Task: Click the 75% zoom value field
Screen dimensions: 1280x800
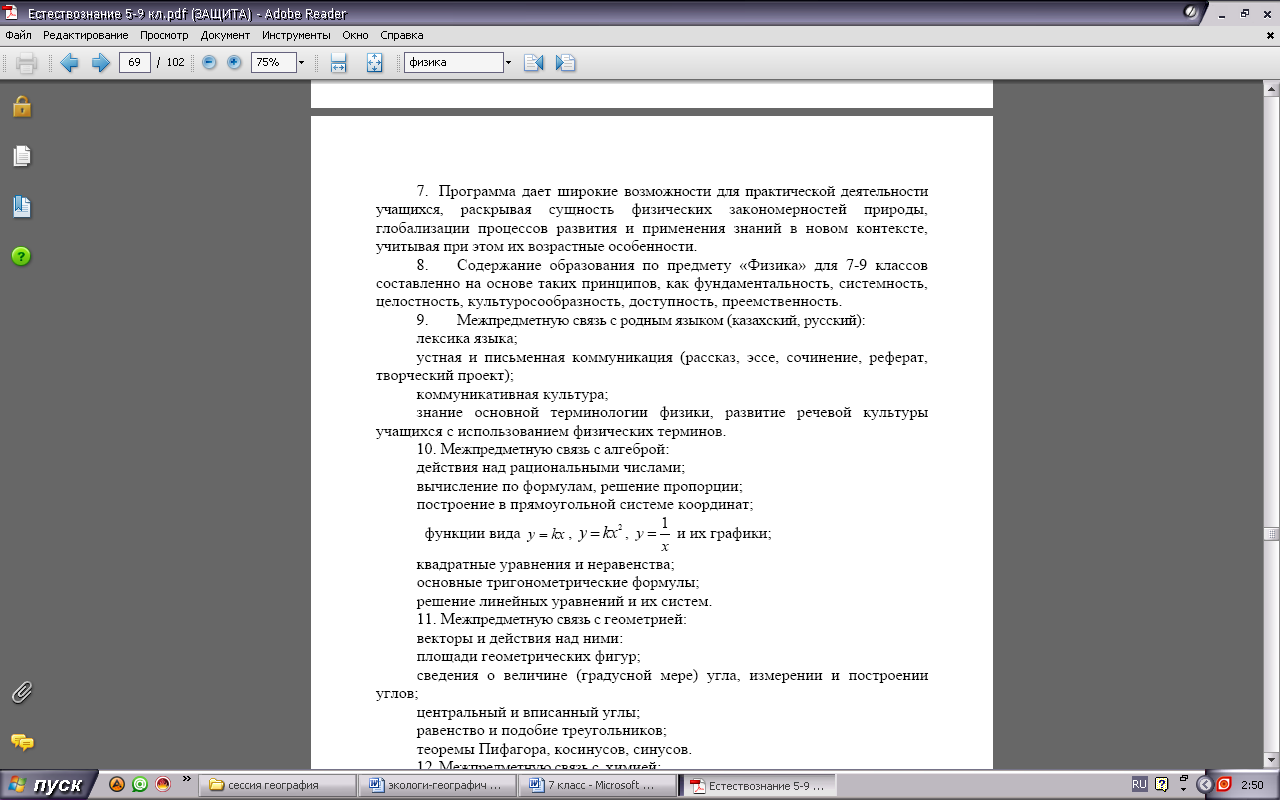Action: pyautogui.click(x=272, y=62)
